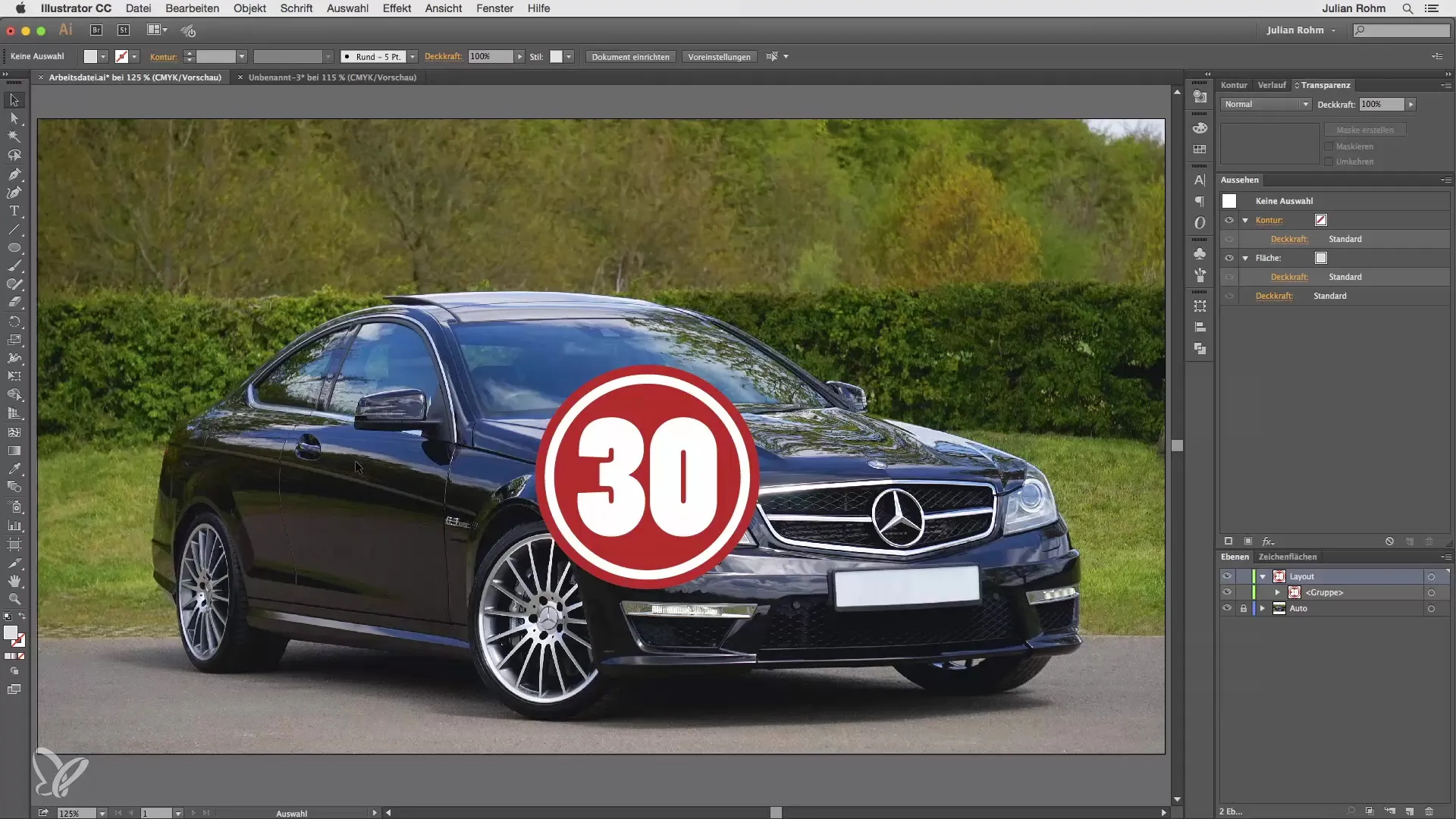Toggle visibility of Auto layer
This screenshot has width=1456, height=819.
[1227, 608]
